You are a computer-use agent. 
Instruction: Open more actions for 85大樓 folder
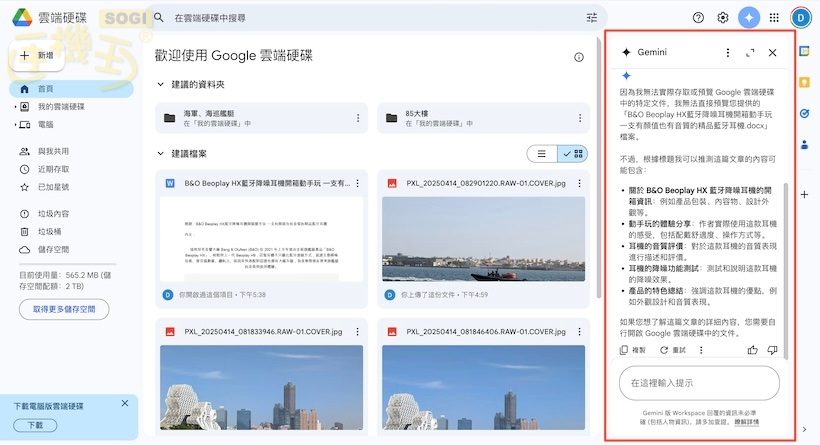click(x=580, y=118)
